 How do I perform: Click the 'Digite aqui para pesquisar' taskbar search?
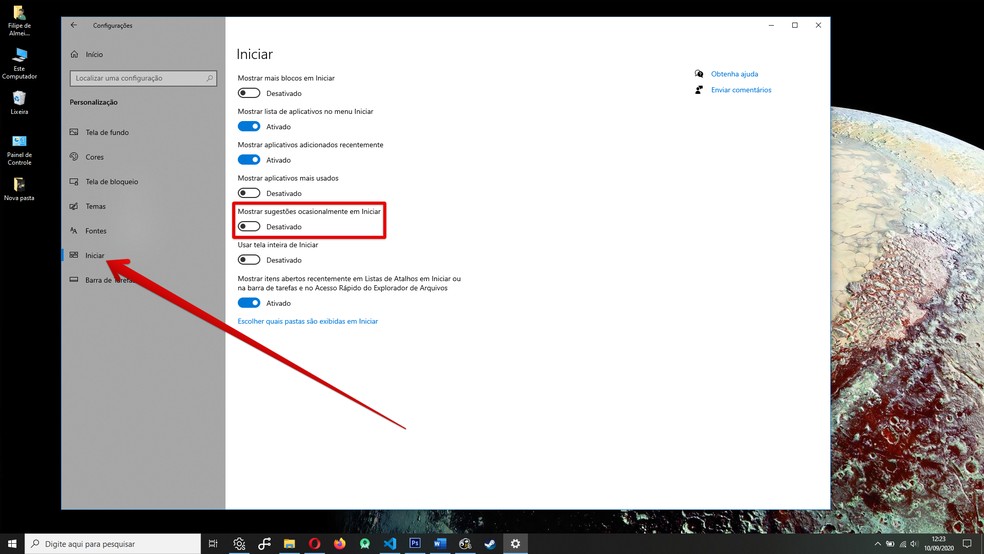pos(113,543)
